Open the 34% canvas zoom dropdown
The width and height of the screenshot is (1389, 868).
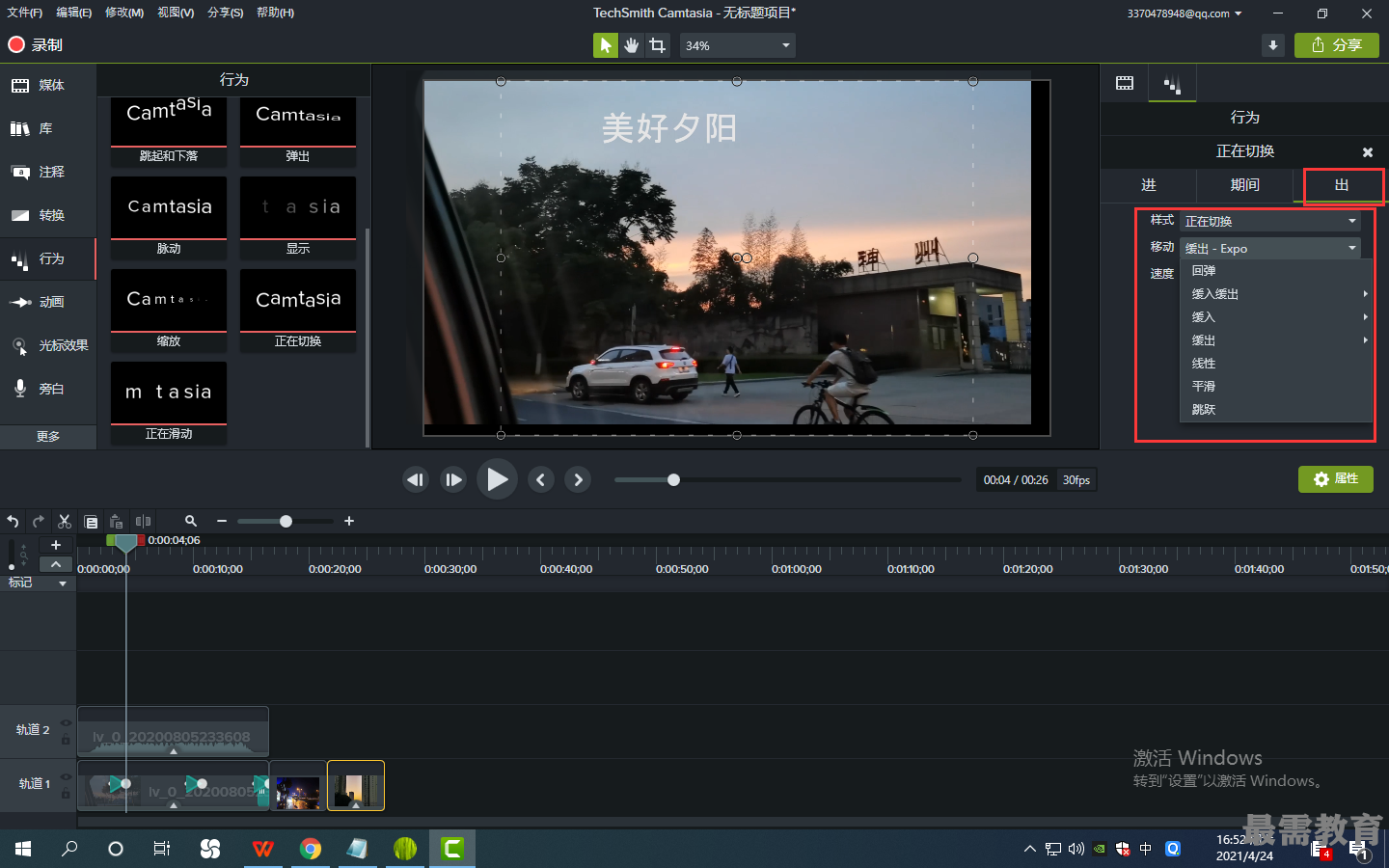[738, 45]
